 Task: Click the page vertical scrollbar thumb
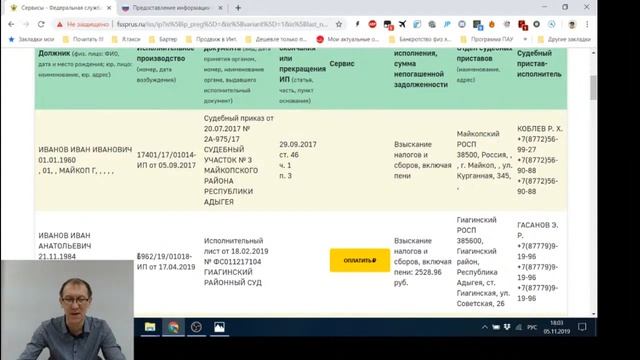click(593, 87)
